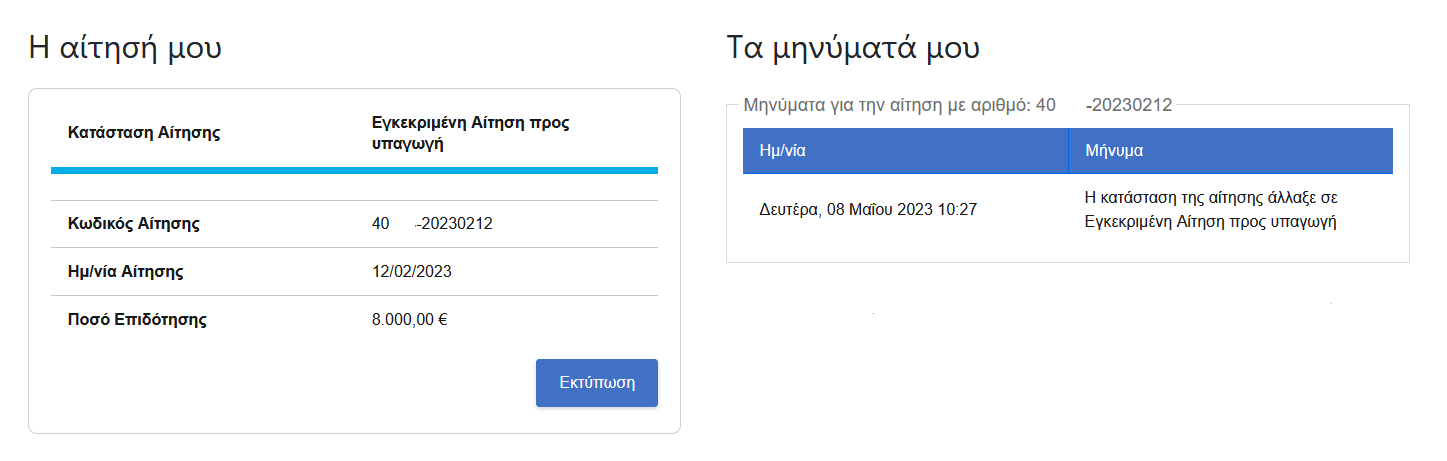Click the application code value ending in 20230212 in the card
The width and height of the screenshot is (1447, 461).
(x=432, y=224)
